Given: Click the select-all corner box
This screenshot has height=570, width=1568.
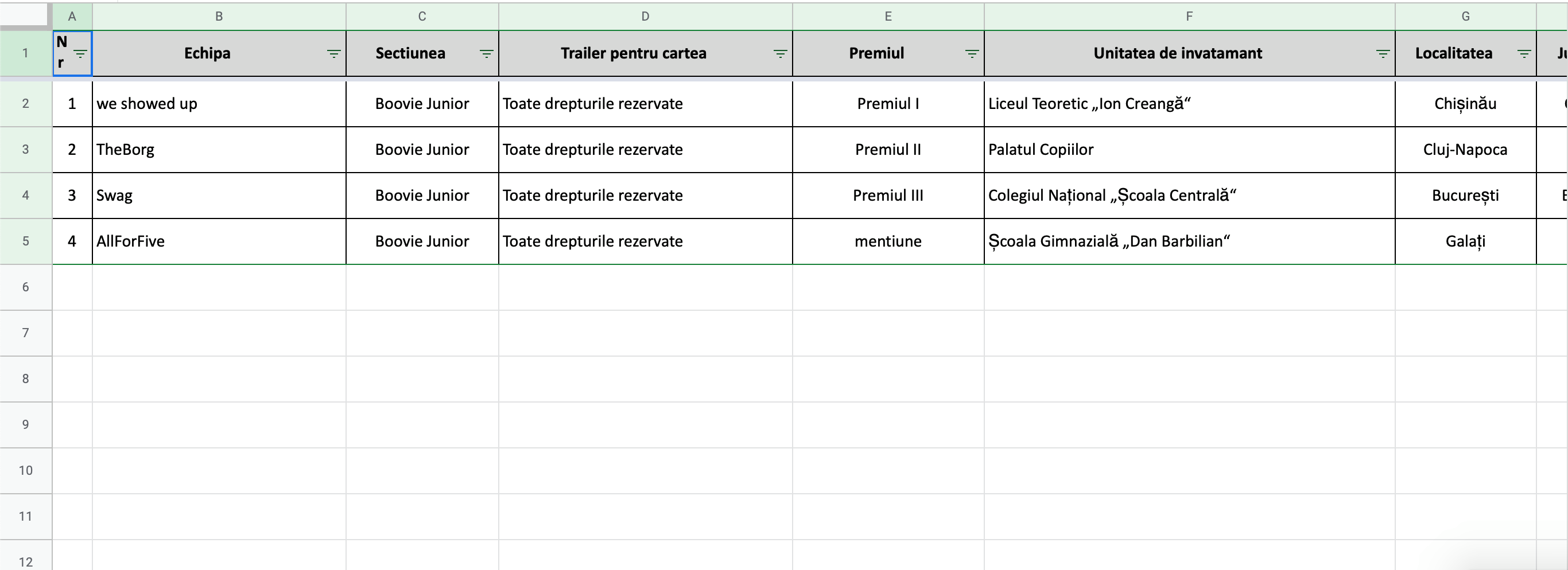Looking at the screenshot, I should click(24, 14).
